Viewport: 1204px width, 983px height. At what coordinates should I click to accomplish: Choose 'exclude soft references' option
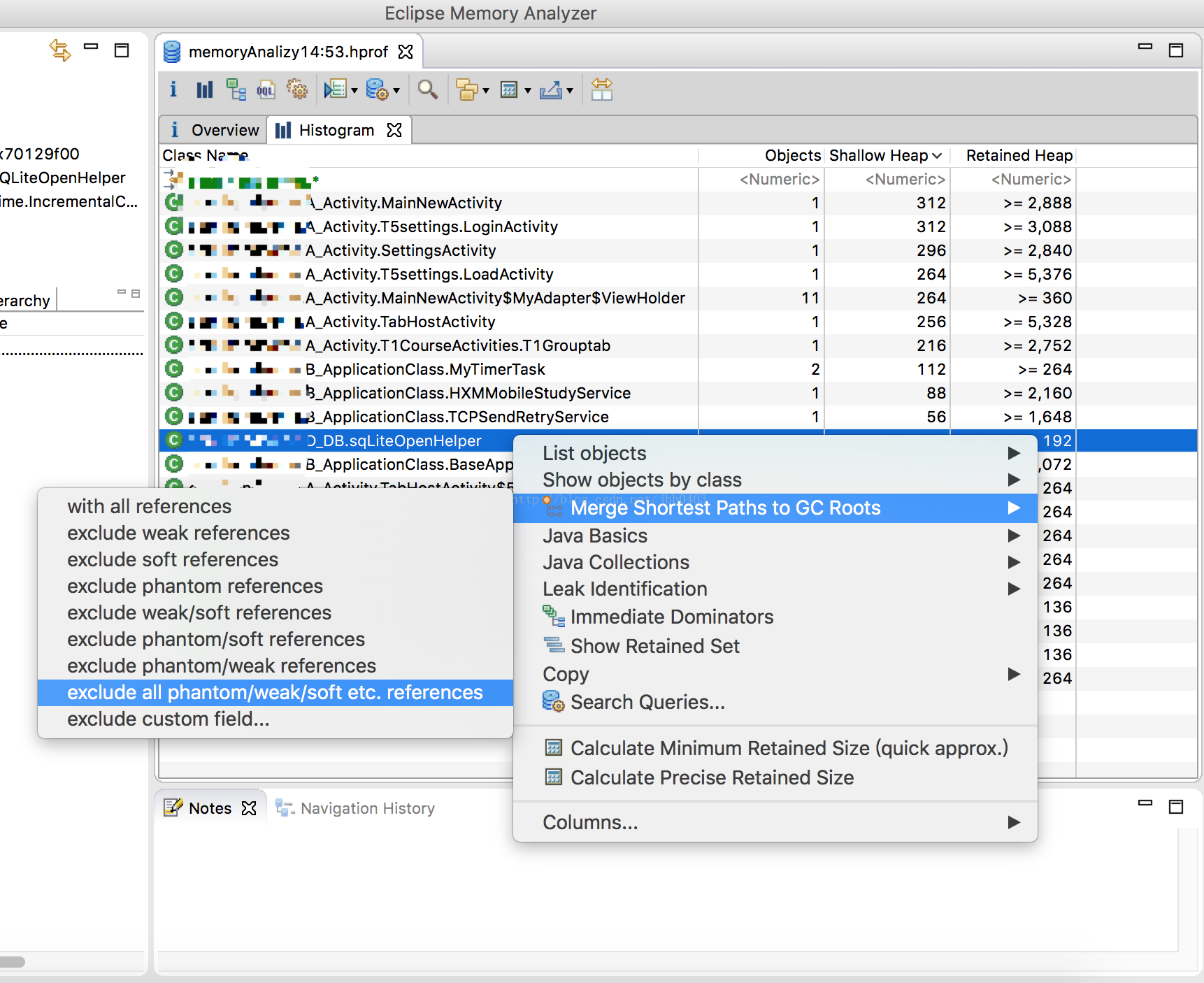click(x=275, y=559)
